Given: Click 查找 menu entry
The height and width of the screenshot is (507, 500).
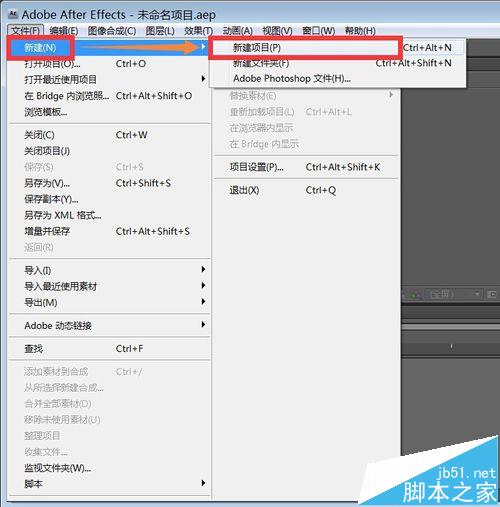Looking at the screenshot, I should click(x=109, y=349).
